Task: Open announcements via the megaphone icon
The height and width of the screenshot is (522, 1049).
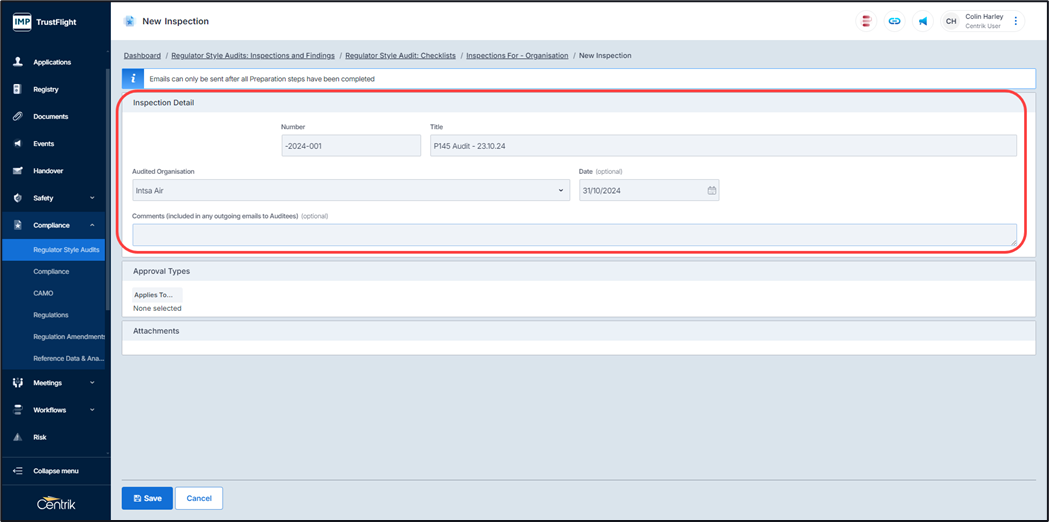Action: [x=923, y=21]
